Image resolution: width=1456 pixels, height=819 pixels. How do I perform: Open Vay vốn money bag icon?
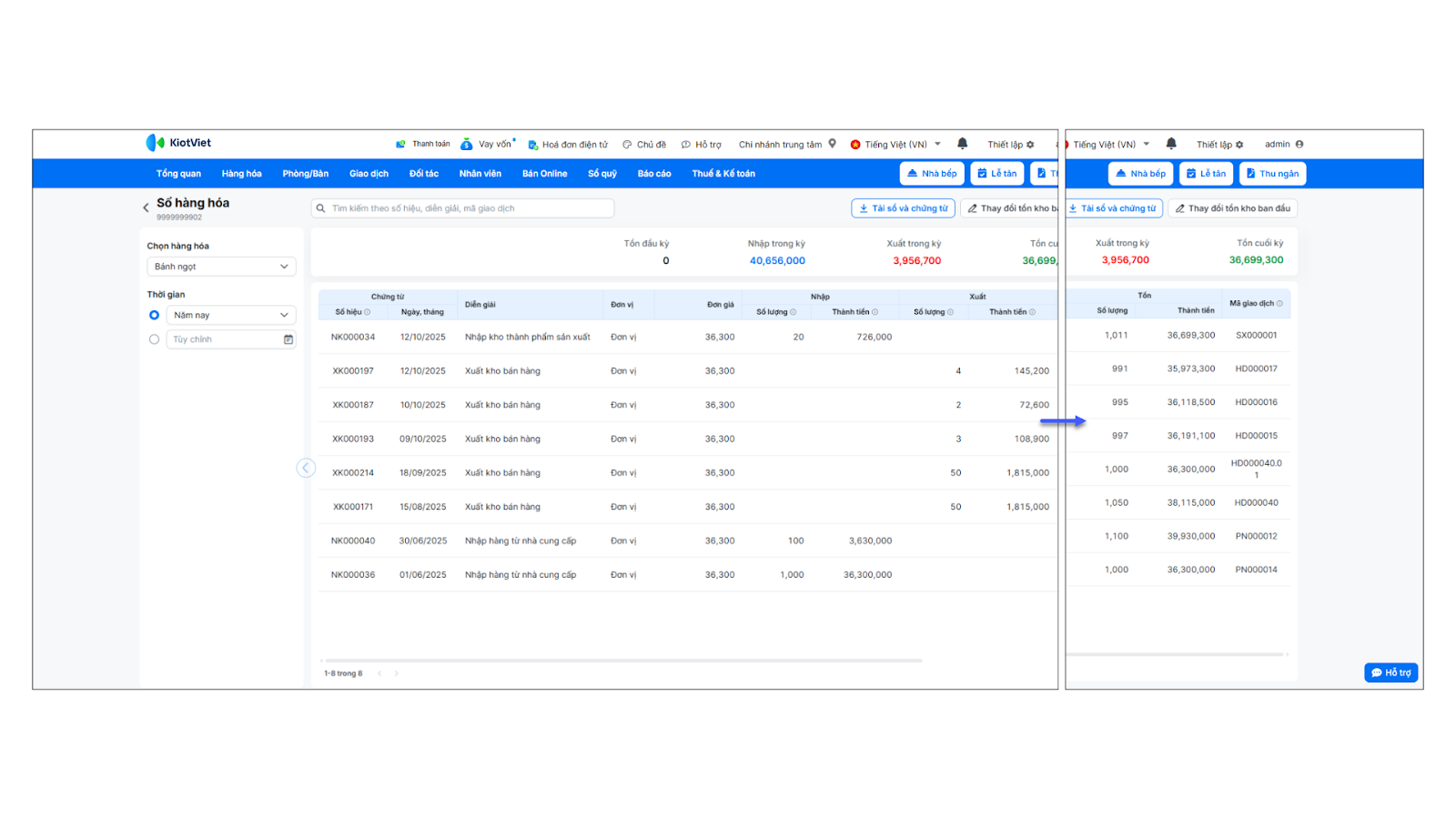(466, 145)
